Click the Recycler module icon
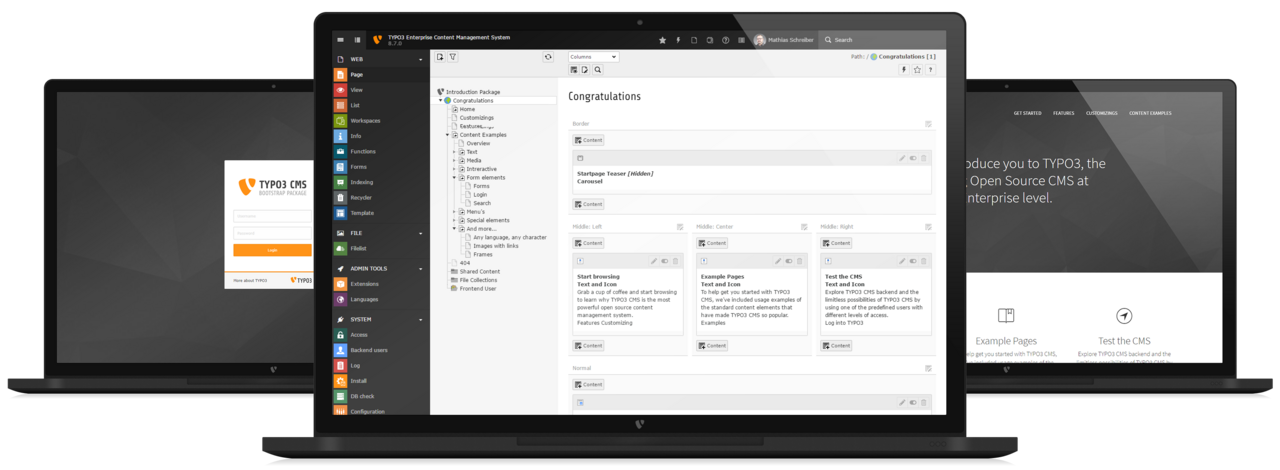Screen dimensions: 1280x470 pos(341,198)
